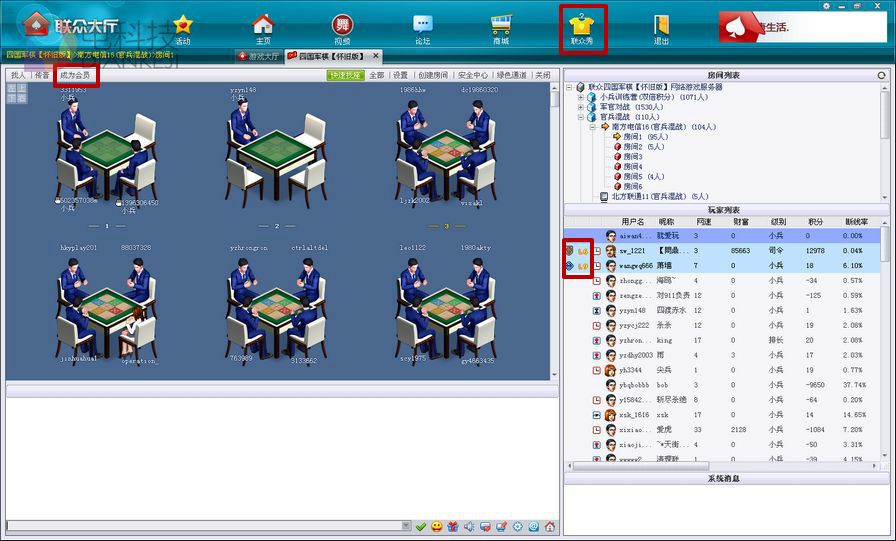Select the 成为会员 menu item
Image resolution: width=896 pixels, height=541 pixels.
75,75
